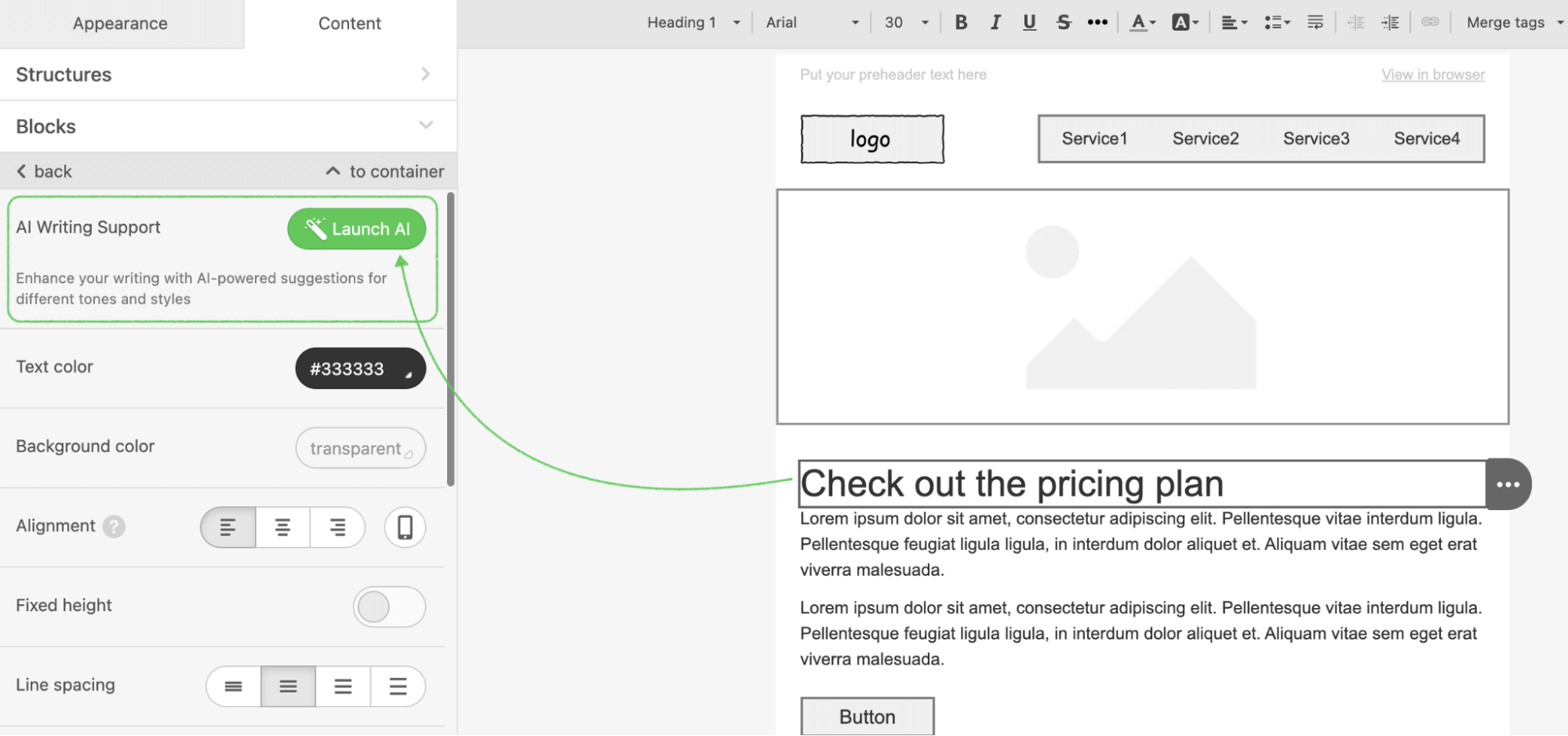The image size is (1568, 736).
Task: Open block options three-dot handle
Action: tap(1508, 484)
